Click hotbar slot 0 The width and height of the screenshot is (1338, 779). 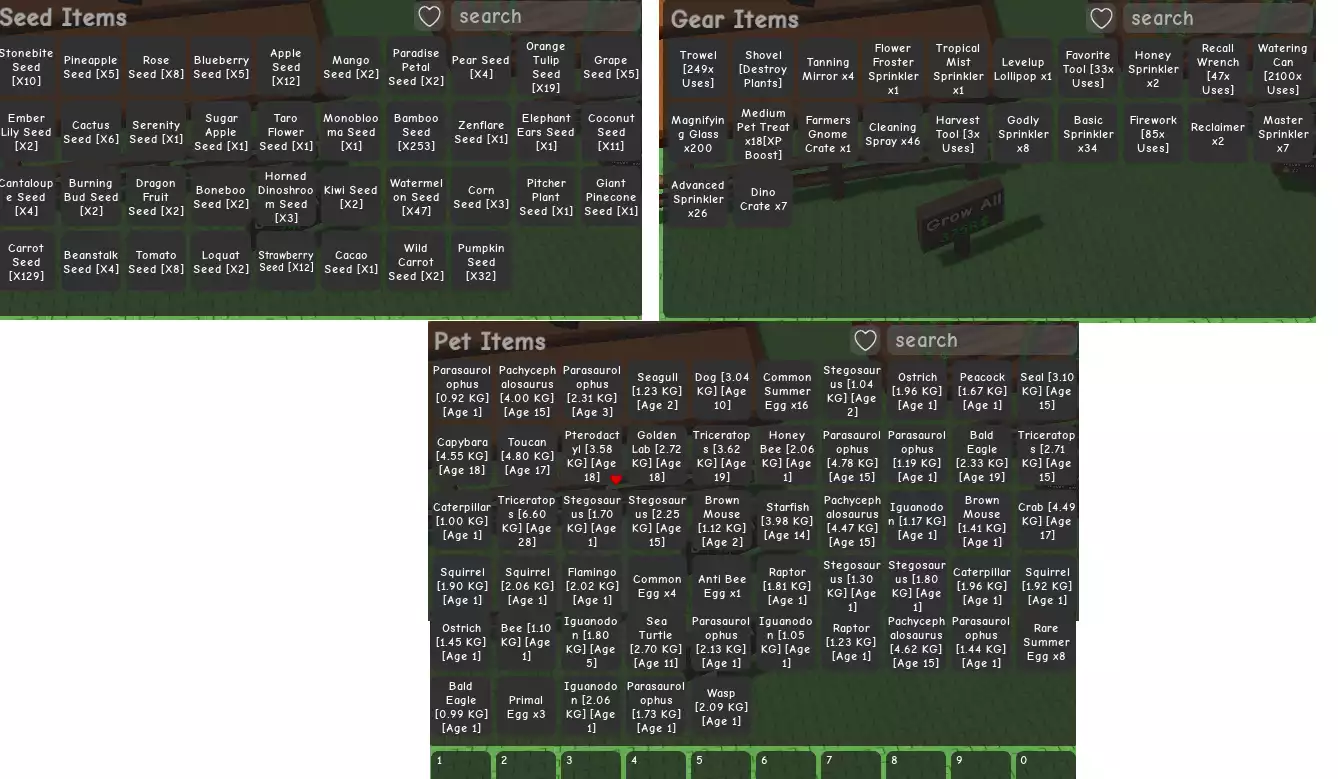tap(1046, 764)
